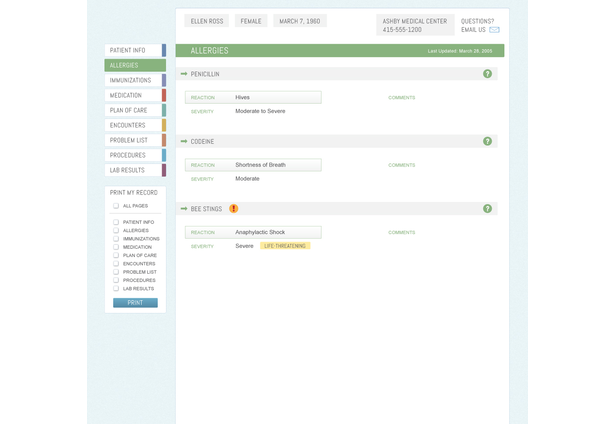Open help icon for Codeine allergy
Viewport: 615px width, 424px height.
[487, 141]
